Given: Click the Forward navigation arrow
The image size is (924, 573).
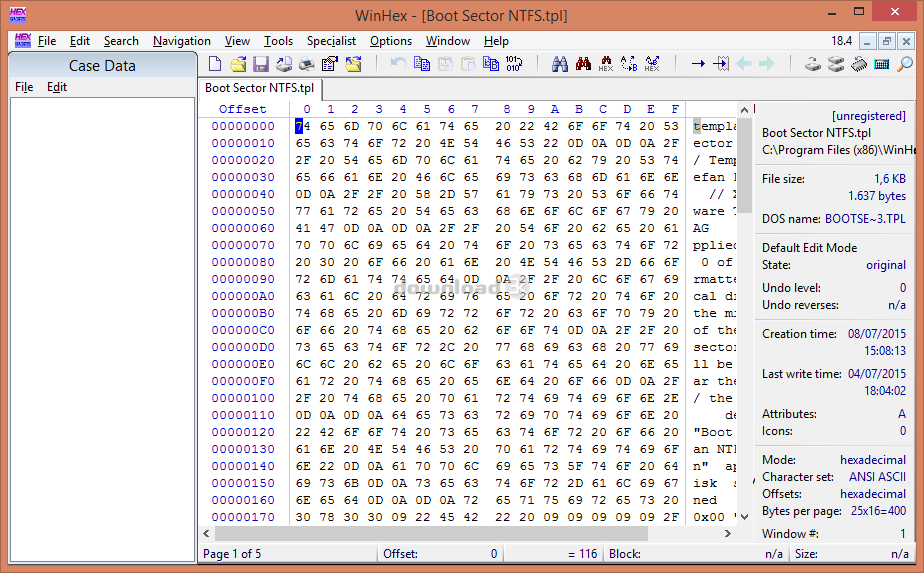Looking at the screenshot, I should 767,64.
